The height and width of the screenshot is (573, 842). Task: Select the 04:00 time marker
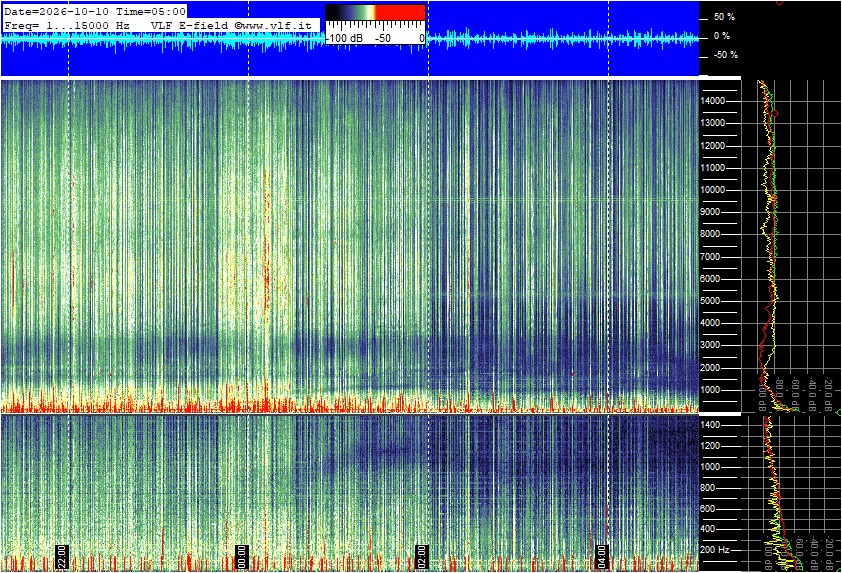click(601, 557)
